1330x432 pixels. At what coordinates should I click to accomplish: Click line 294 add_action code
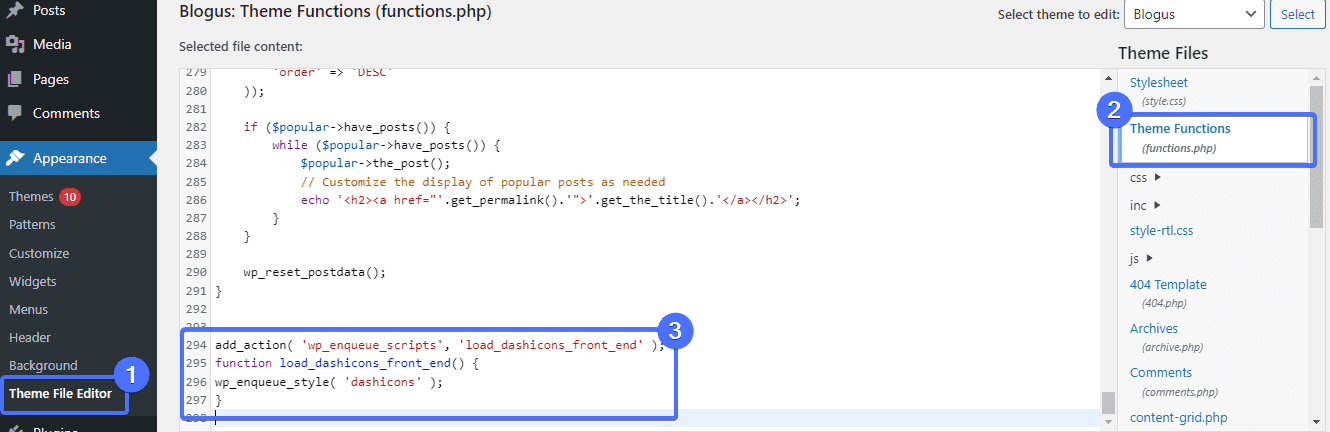pos(439,345)
